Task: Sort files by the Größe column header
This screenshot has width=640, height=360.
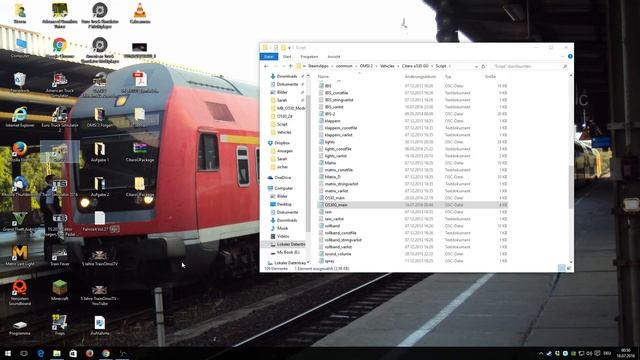Action: click(490, 77)
